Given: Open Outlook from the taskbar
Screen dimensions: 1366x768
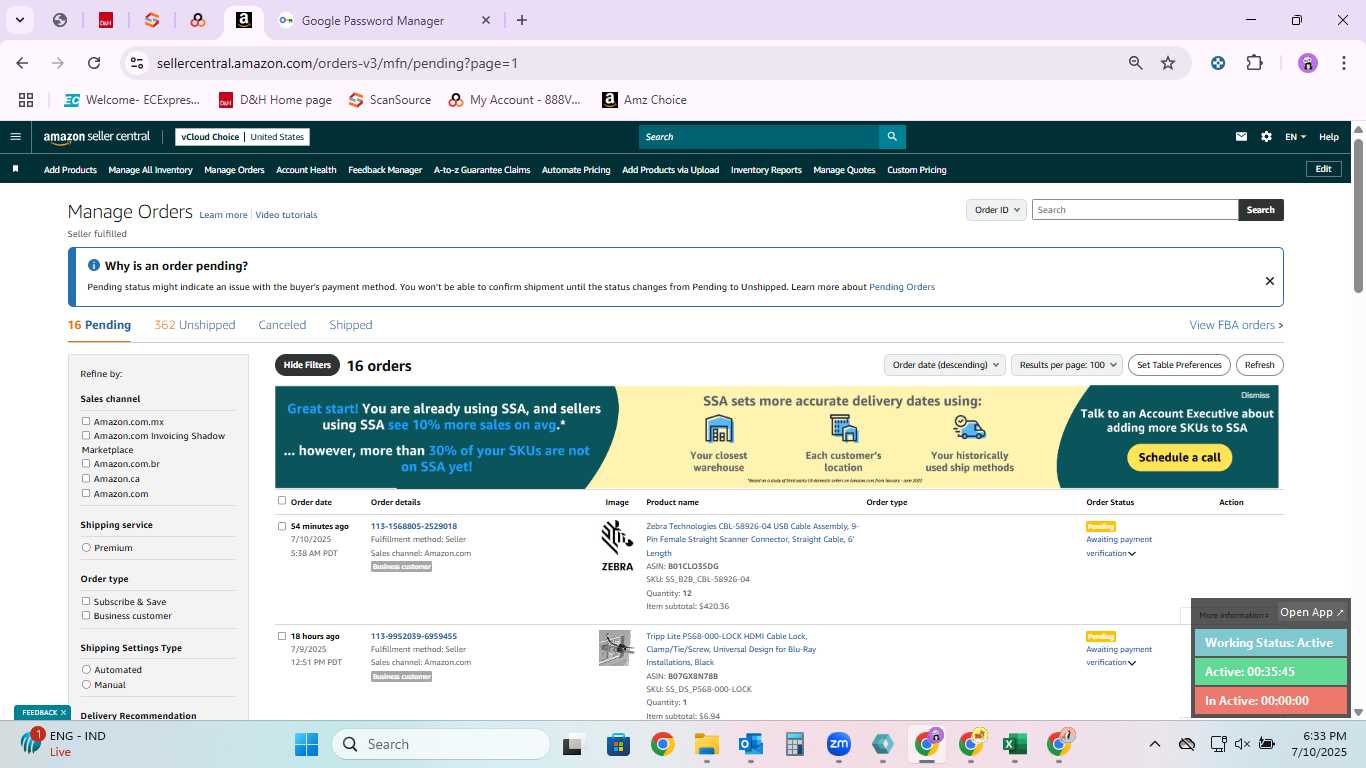Looking at the screenshot, I should pyautogui.click(x=750, y=744).
